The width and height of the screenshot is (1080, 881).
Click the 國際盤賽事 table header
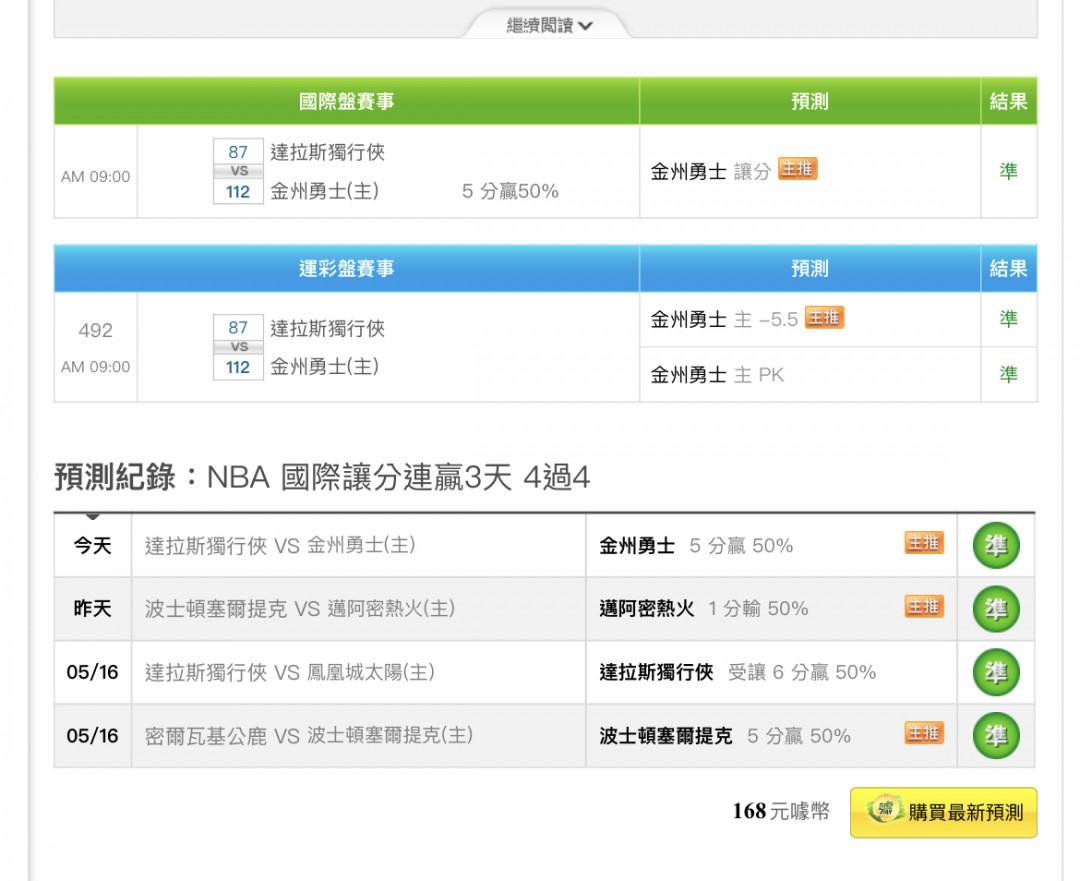tap(346, 101)
